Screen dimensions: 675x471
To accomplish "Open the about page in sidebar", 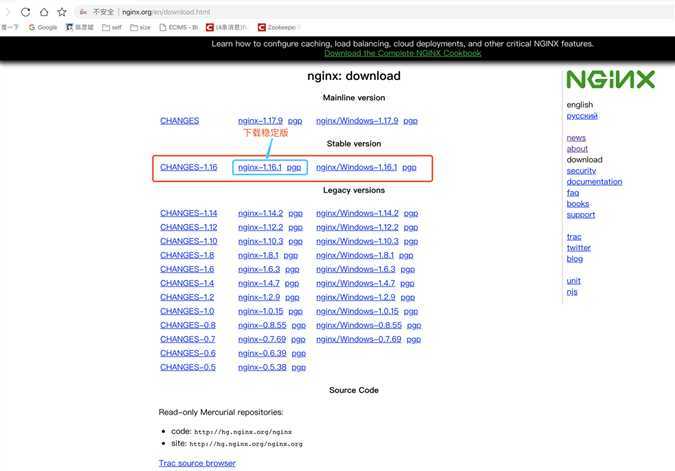I will pyautogui.click(x=577, y=149).
